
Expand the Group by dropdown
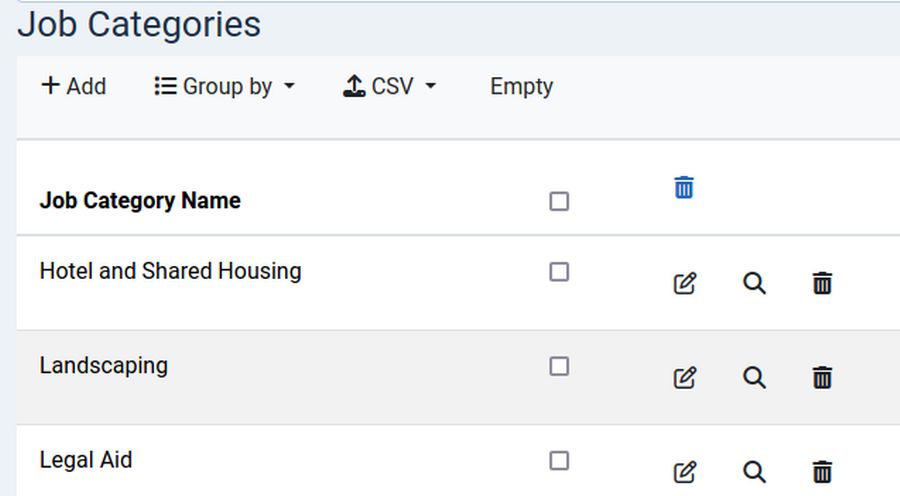click(225, 87)
